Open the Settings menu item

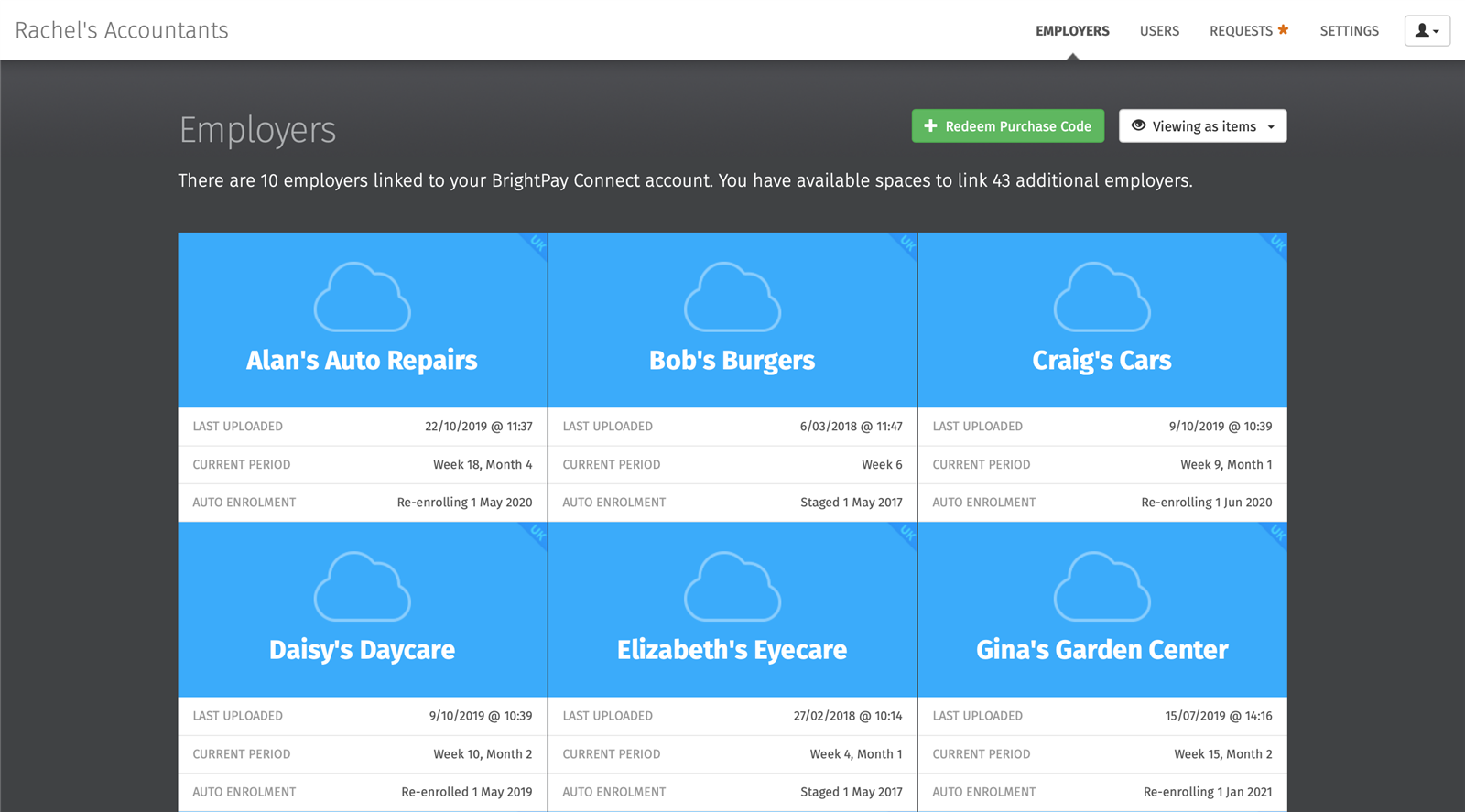pos(1349,31)
